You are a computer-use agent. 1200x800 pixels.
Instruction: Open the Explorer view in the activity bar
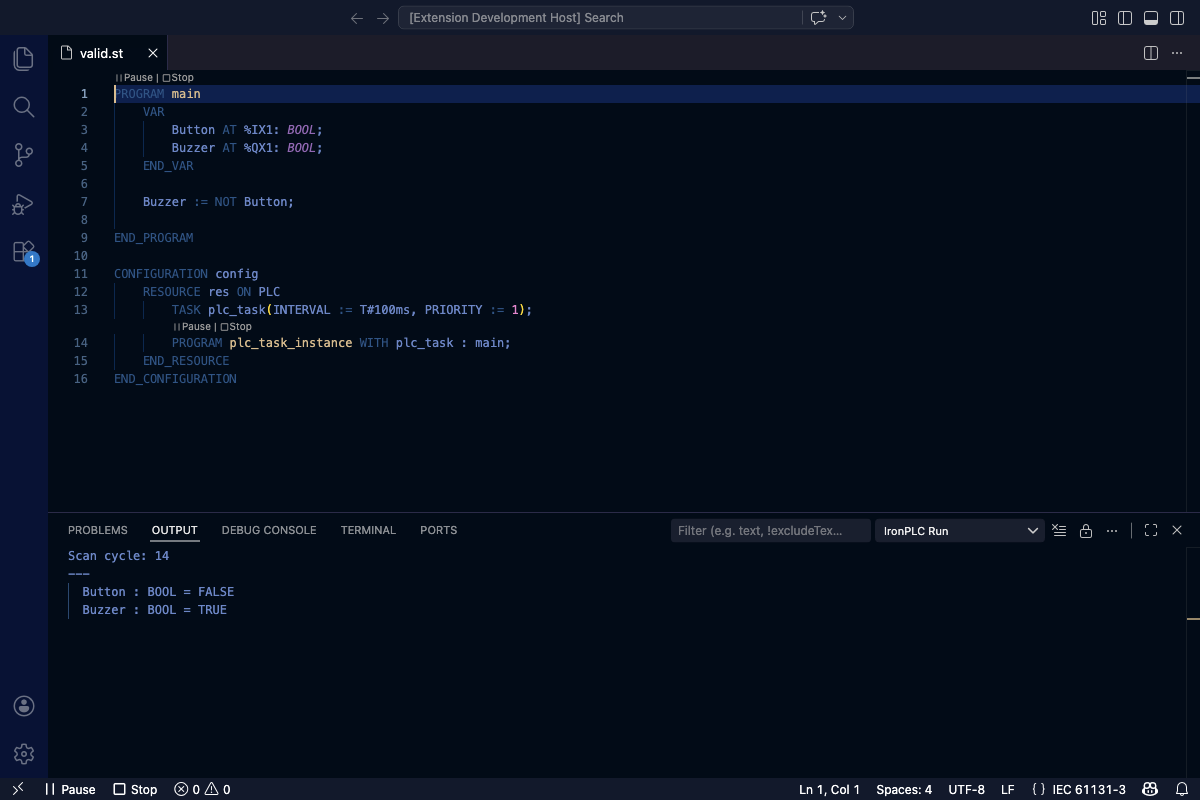[x=24, y=59]
